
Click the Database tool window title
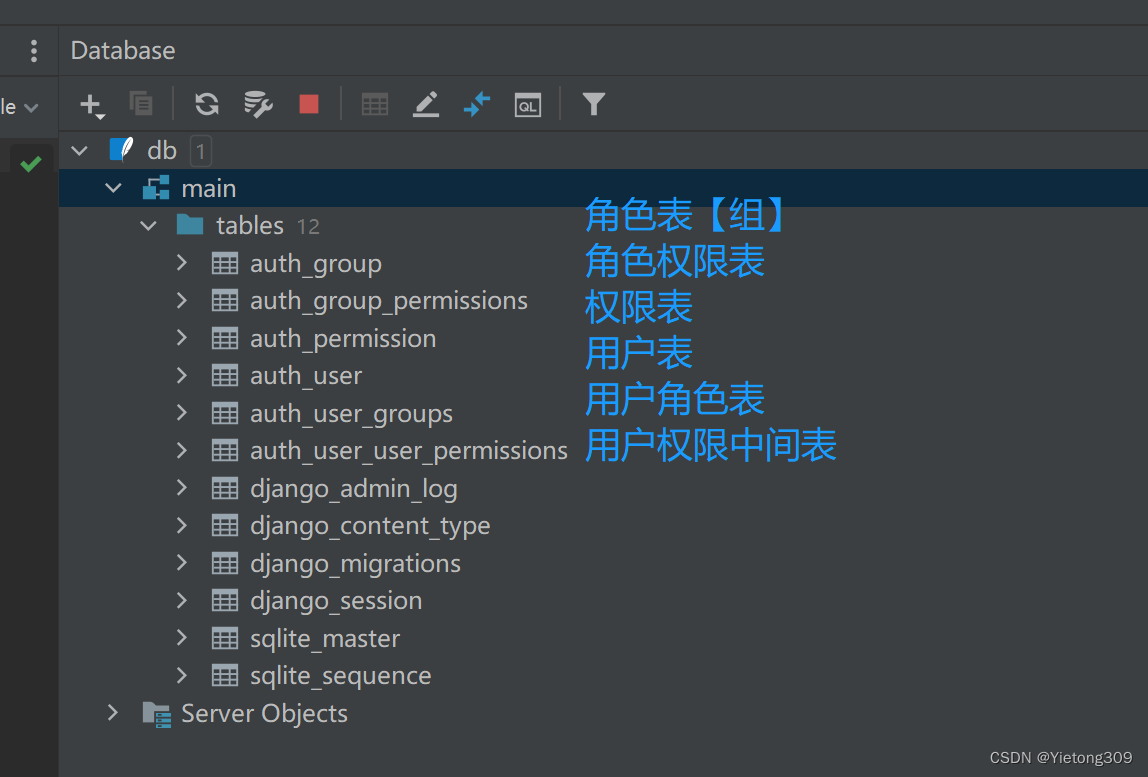(x=122, y=50)
